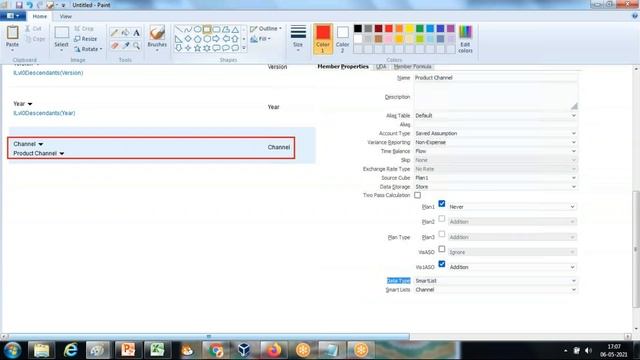Expand the Product Channel member arrow
This screenshot has width=640, height=360.
pos(62,154)
